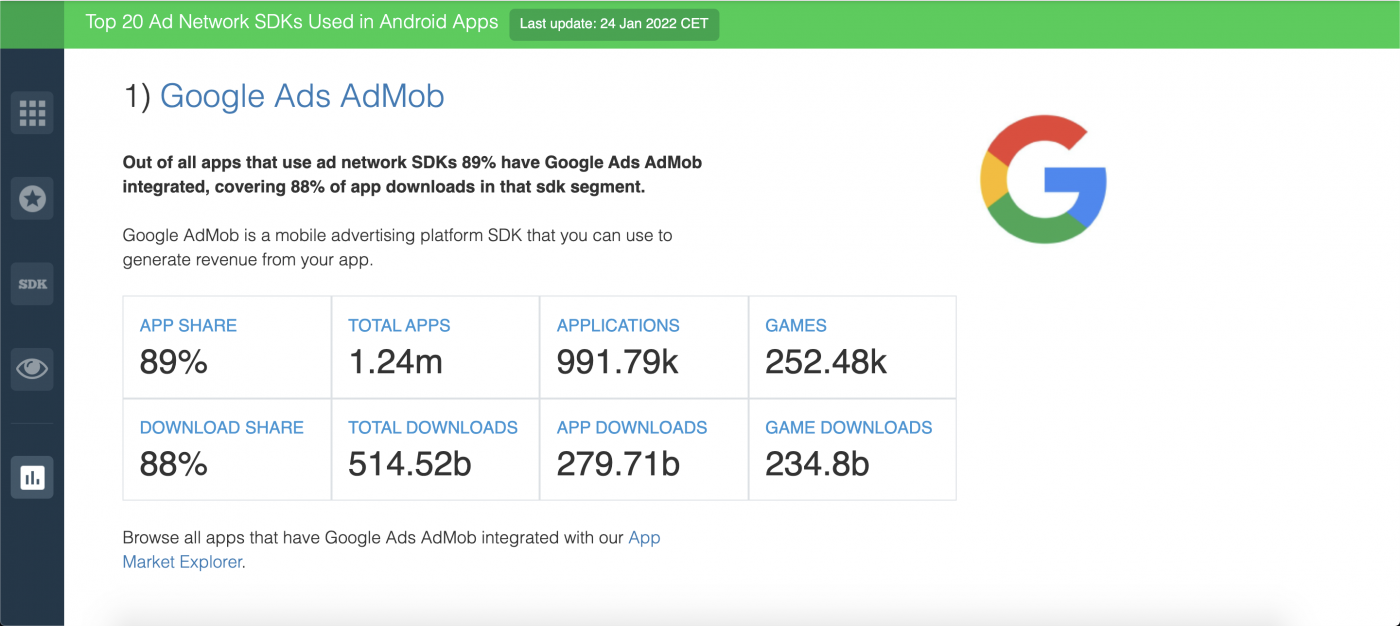Select the 89% app share value
Image resolution: width=1400 pixels, height=626 pixels.
pos(174,362)
